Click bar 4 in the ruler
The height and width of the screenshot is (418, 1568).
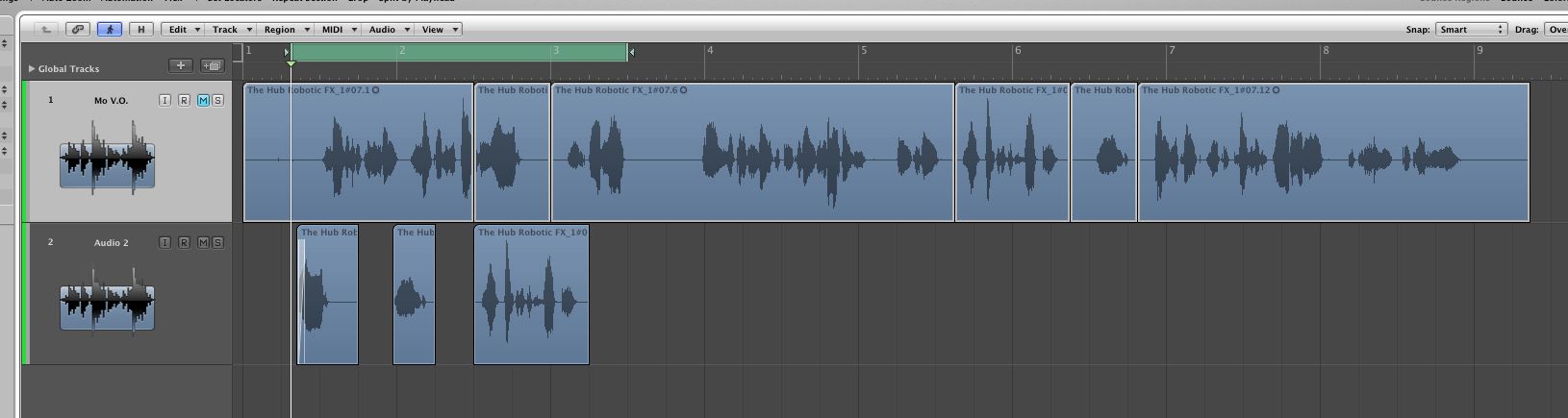[x=711, y=50]
